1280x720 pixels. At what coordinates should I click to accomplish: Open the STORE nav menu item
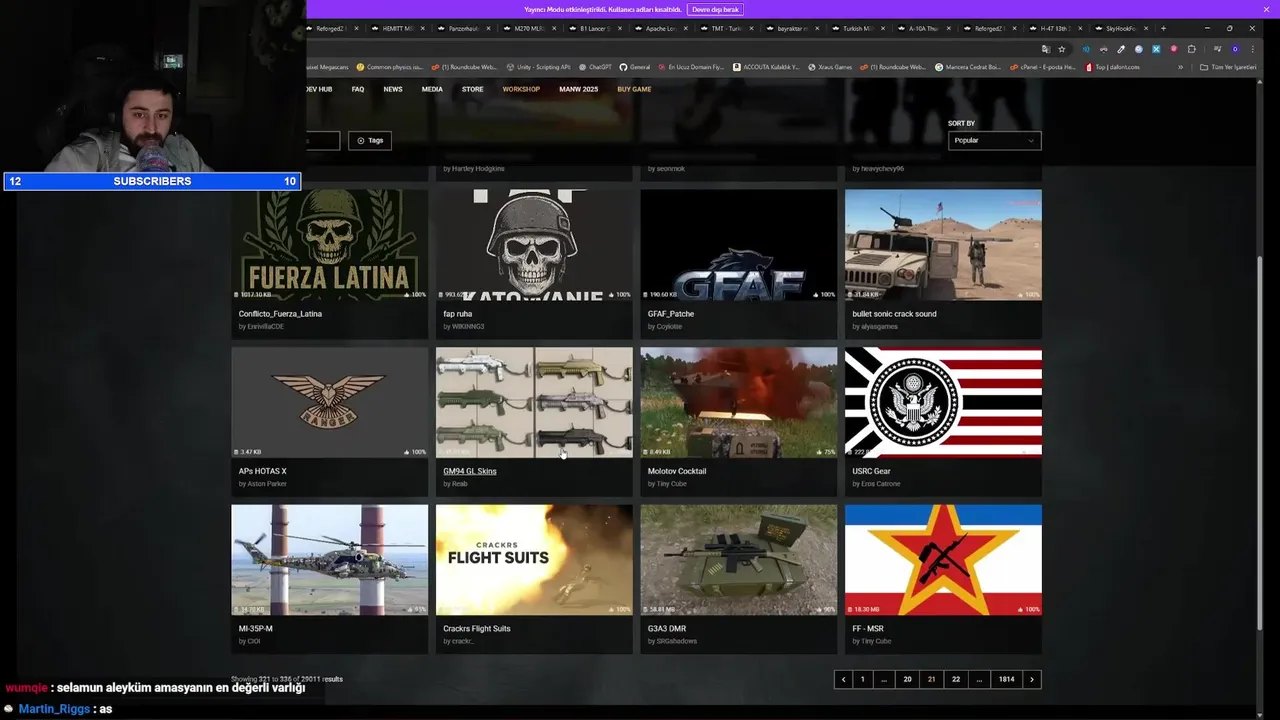(472, 89)
